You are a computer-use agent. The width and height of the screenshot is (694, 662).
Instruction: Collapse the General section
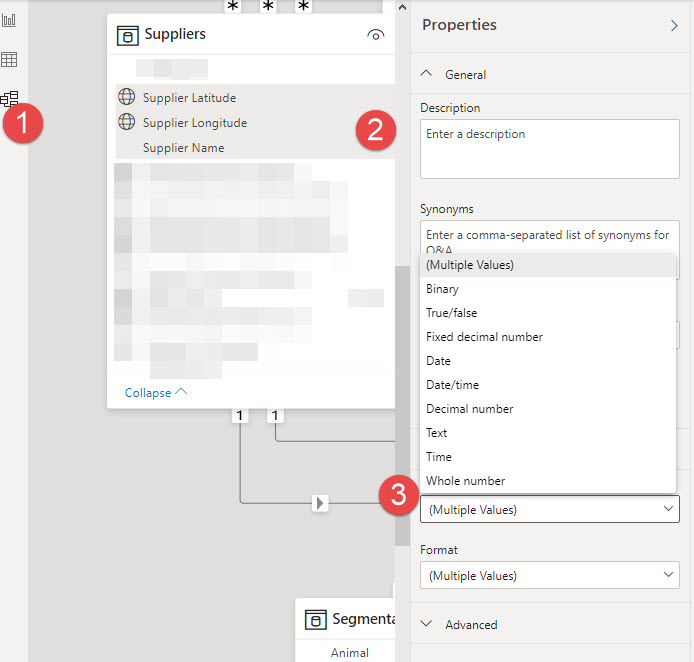pos(426,73)
